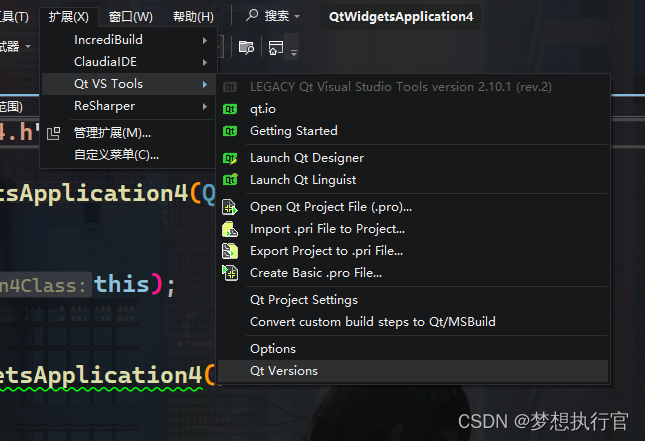Choose 自定义菜单(C)... menu item
Screen dimensions: 645x441
128,155
